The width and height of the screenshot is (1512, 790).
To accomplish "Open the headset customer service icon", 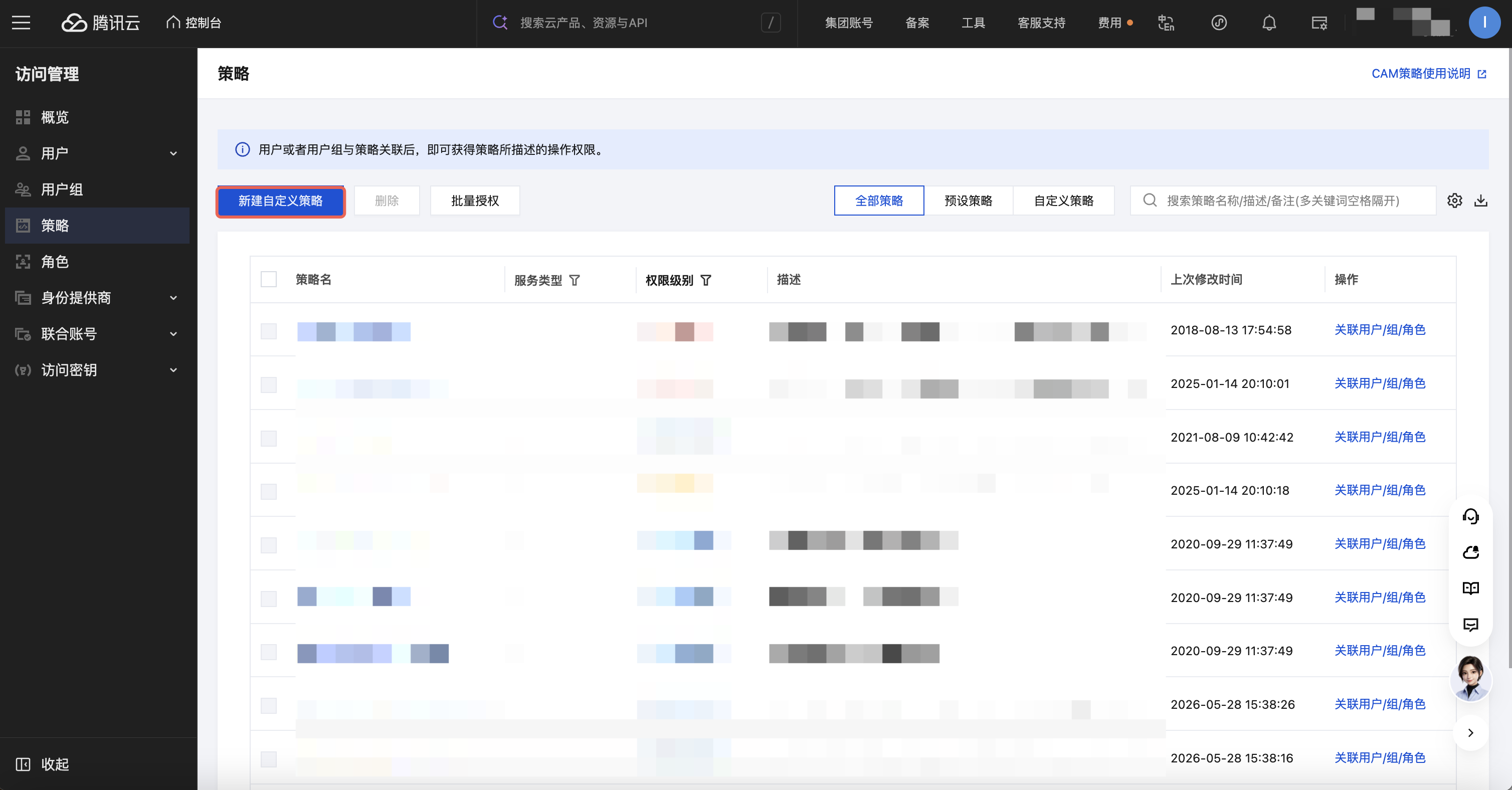I will pyautogui.click(x=1470, y=516).
